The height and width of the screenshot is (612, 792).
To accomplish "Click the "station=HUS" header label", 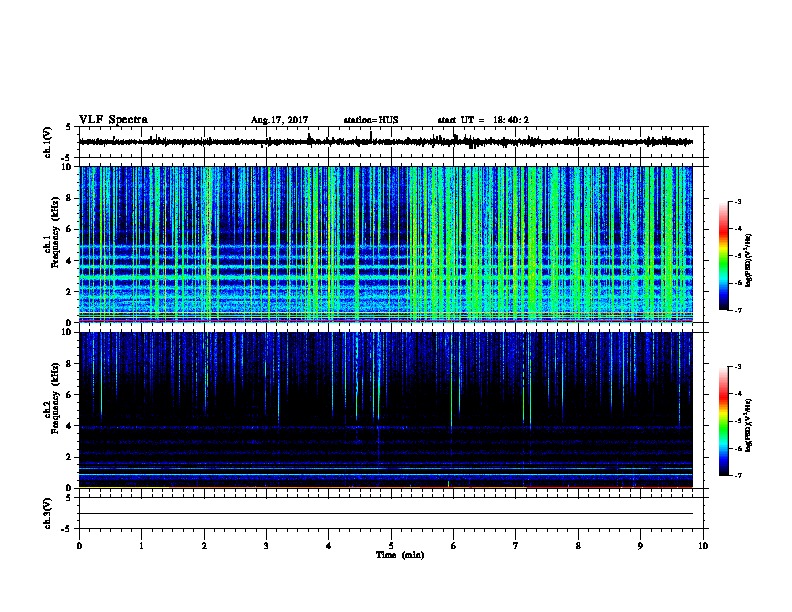I will coord(371,120).
